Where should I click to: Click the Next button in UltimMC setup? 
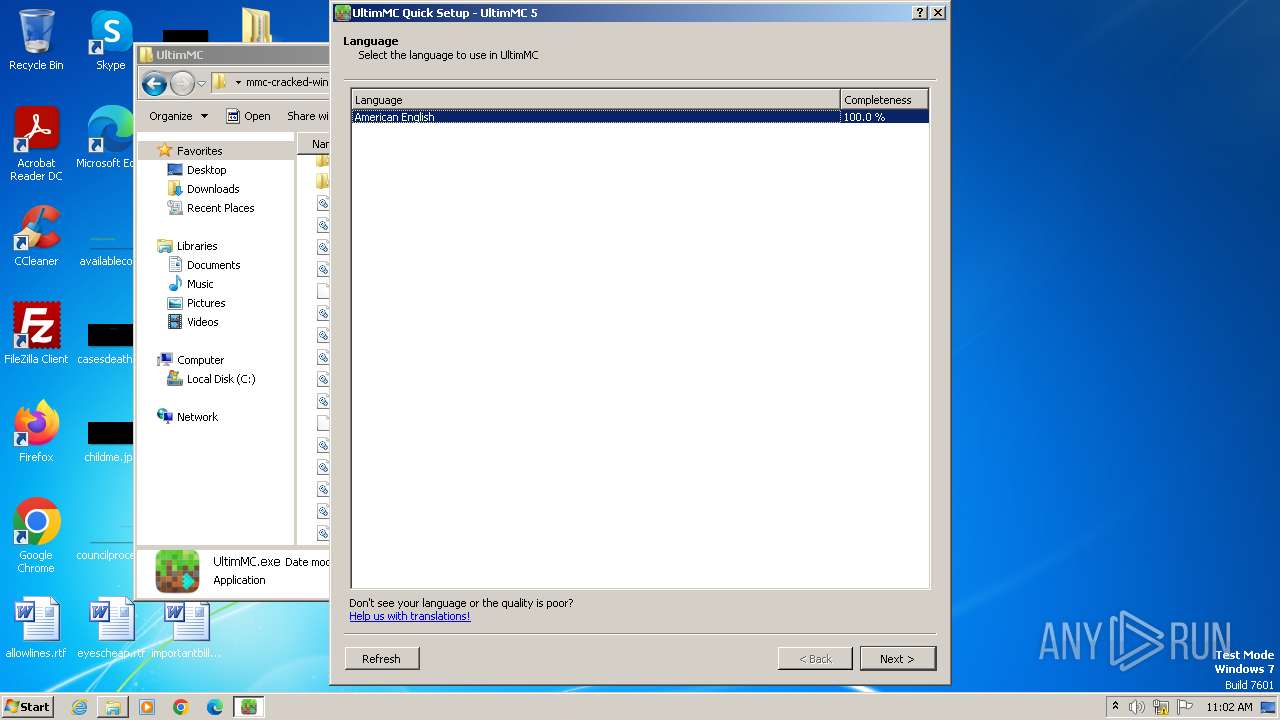coord(897,659)
